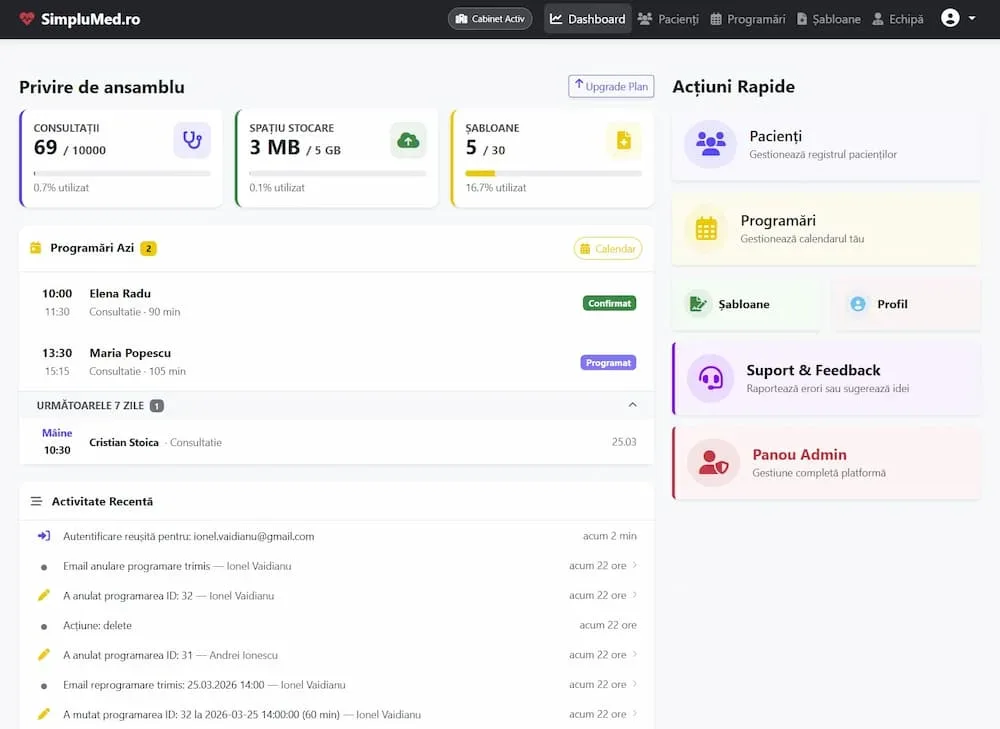Click the 'Acțiune: delete' activity text

tap(97, 625)
